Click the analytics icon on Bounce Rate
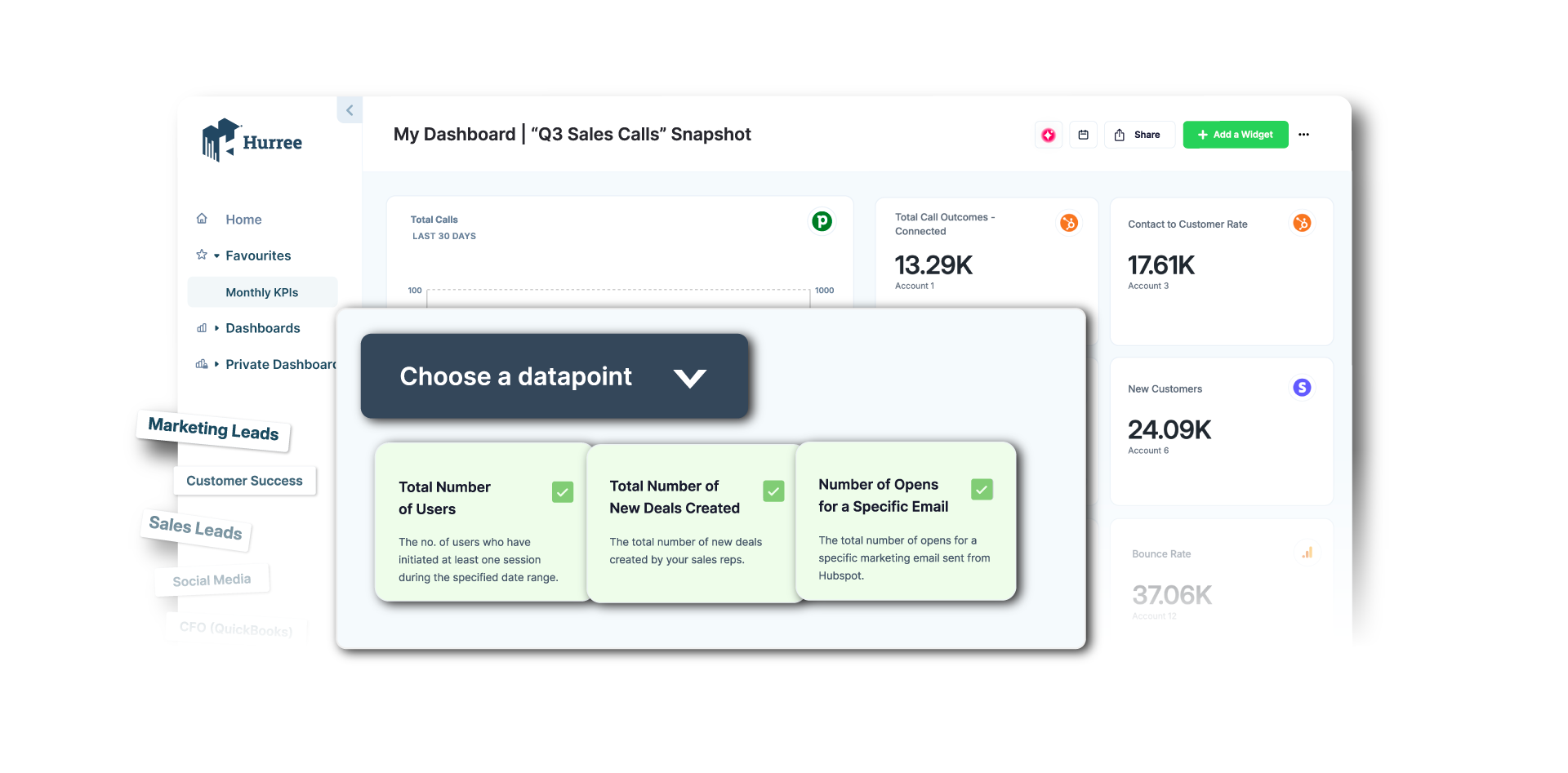1568x773 pixels. [x=1307, y=553]
